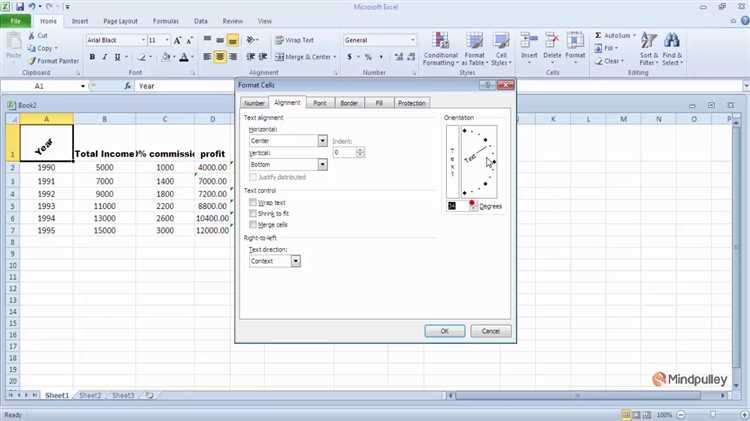This screenshot has height=421, width=750.
Task: Click column M header
Action: coord(624,119)
